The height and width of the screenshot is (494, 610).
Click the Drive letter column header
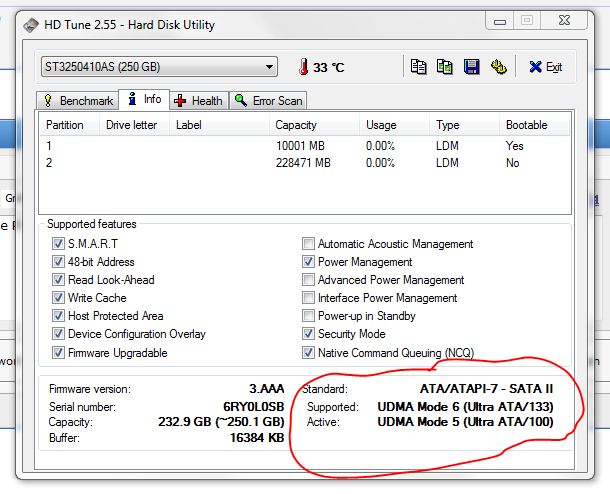point(134,125)
